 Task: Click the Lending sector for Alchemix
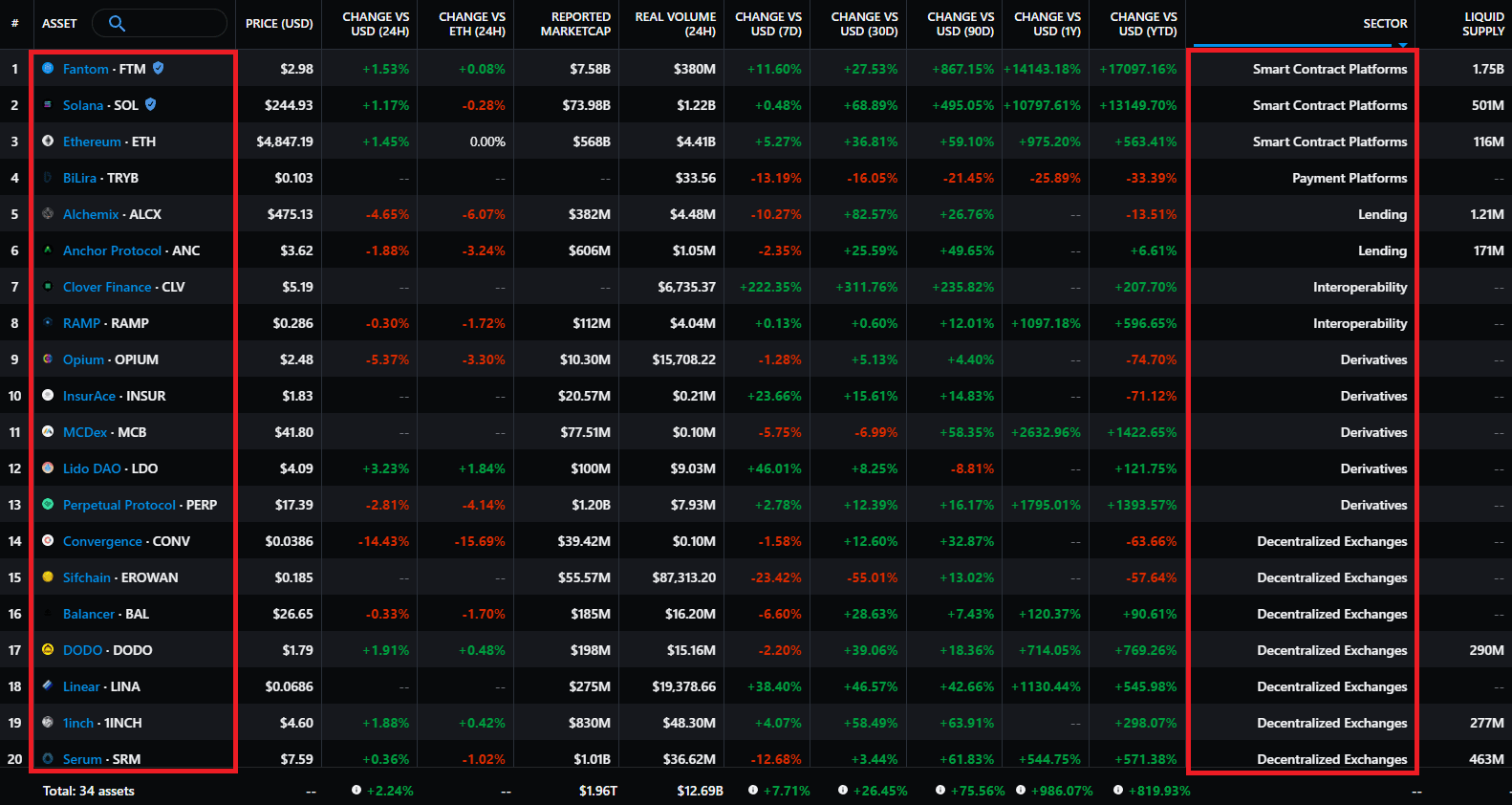pos(1382,214)
